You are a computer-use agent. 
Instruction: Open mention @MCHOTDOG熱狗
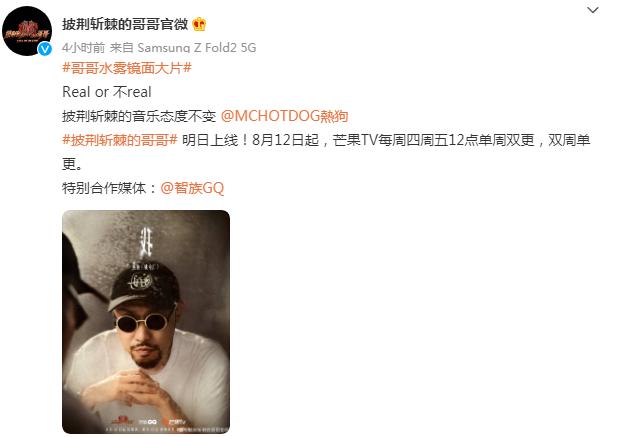284,116
